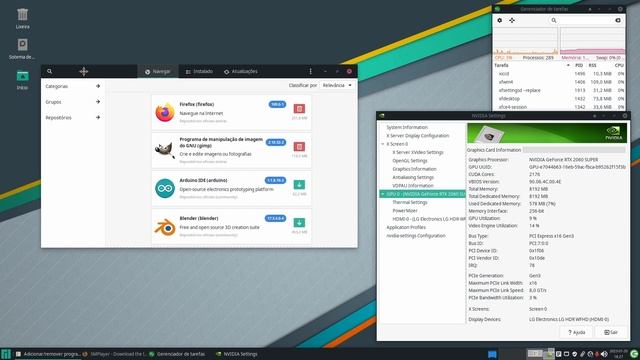Image resolution: width=640 pixels, height=360 pixels.
Task: Clear the task manager search field
Action: [618, 20]
